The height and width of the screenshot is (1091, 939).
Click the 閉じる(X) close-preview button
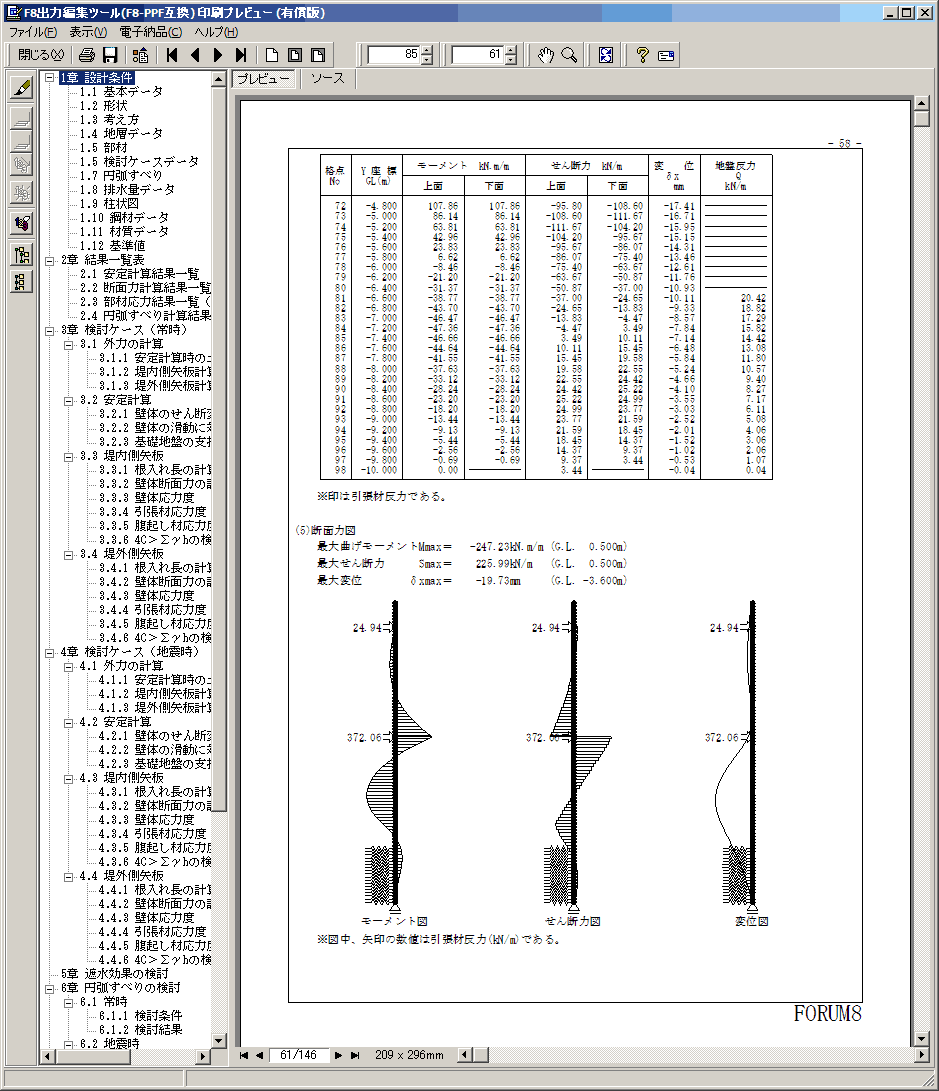41,54
